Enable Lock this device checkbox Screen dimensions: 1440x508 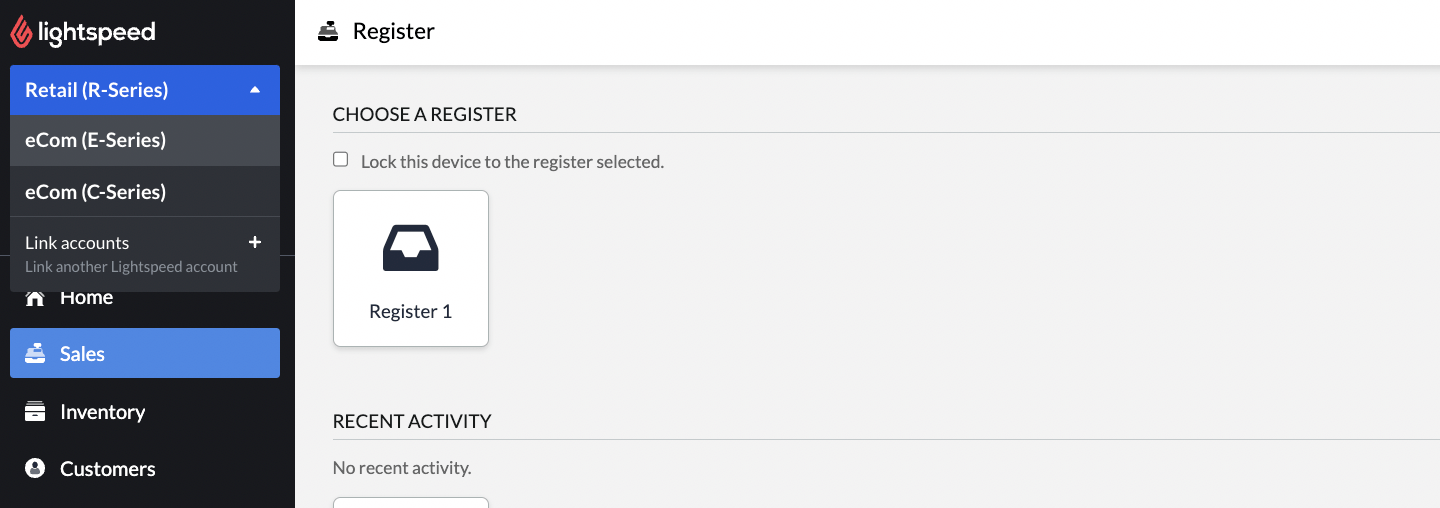(341, 160)
